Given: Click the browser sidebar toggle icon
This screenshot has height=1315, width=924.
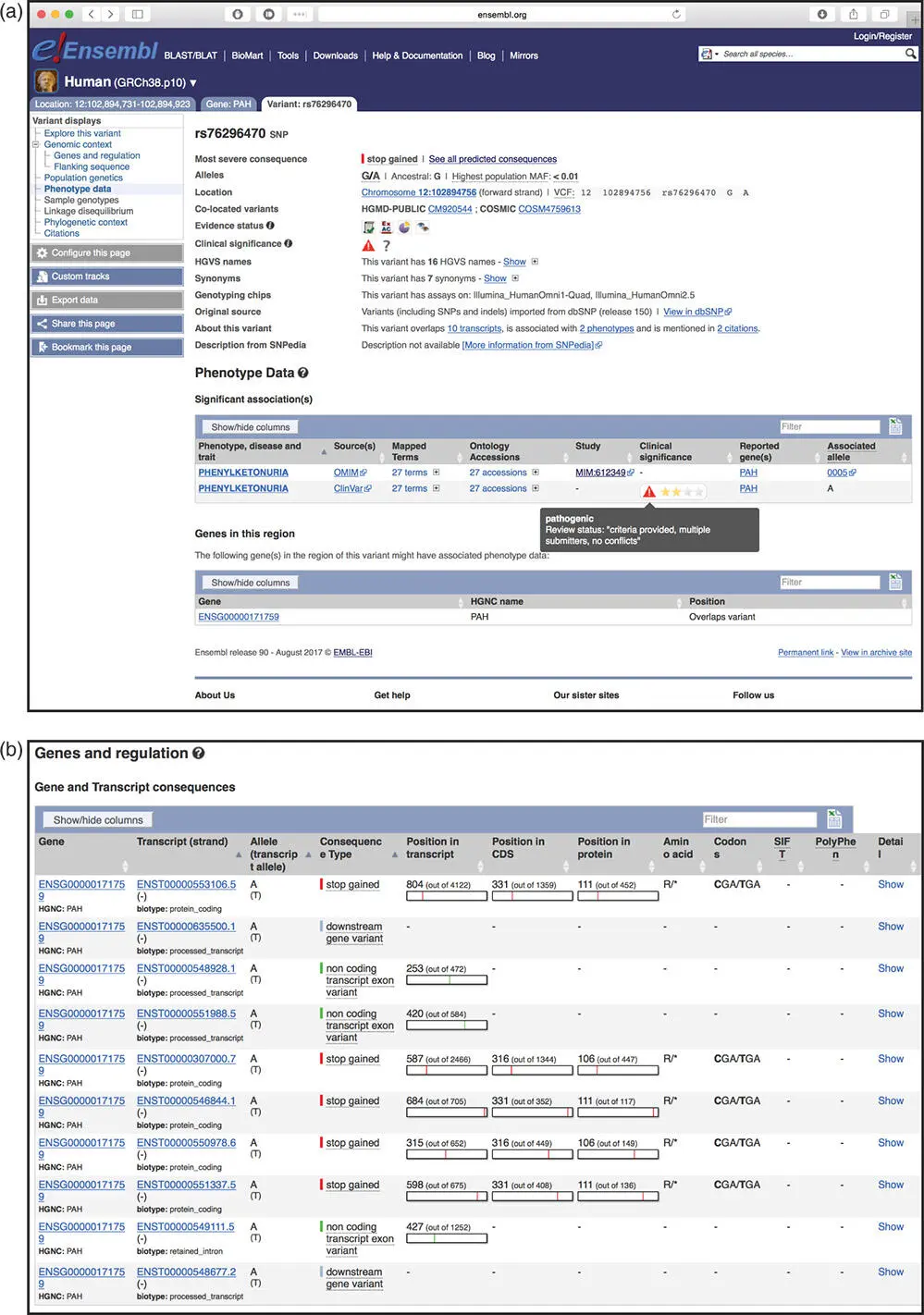Looking at the screenshot, I should [138, 14].
